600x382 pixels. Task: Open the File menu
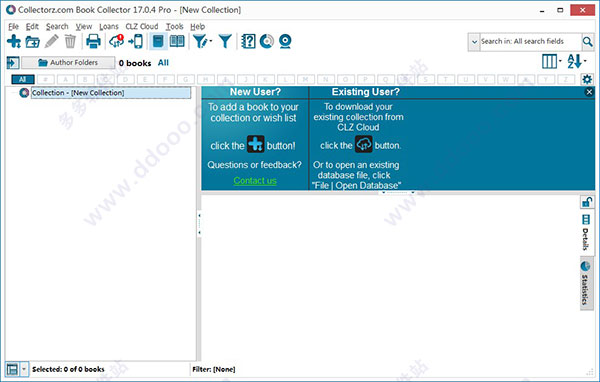click(x=13, y=26)
